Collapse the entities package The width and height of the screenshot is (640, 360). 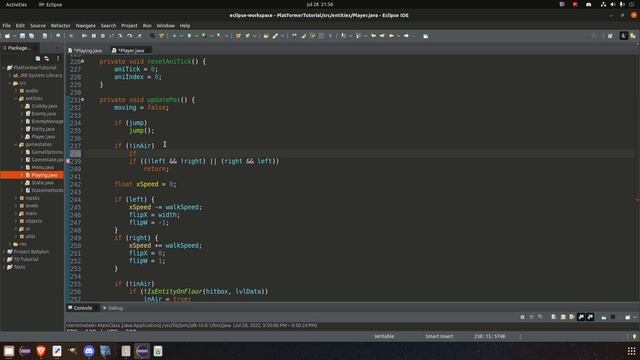coord(16,98)
